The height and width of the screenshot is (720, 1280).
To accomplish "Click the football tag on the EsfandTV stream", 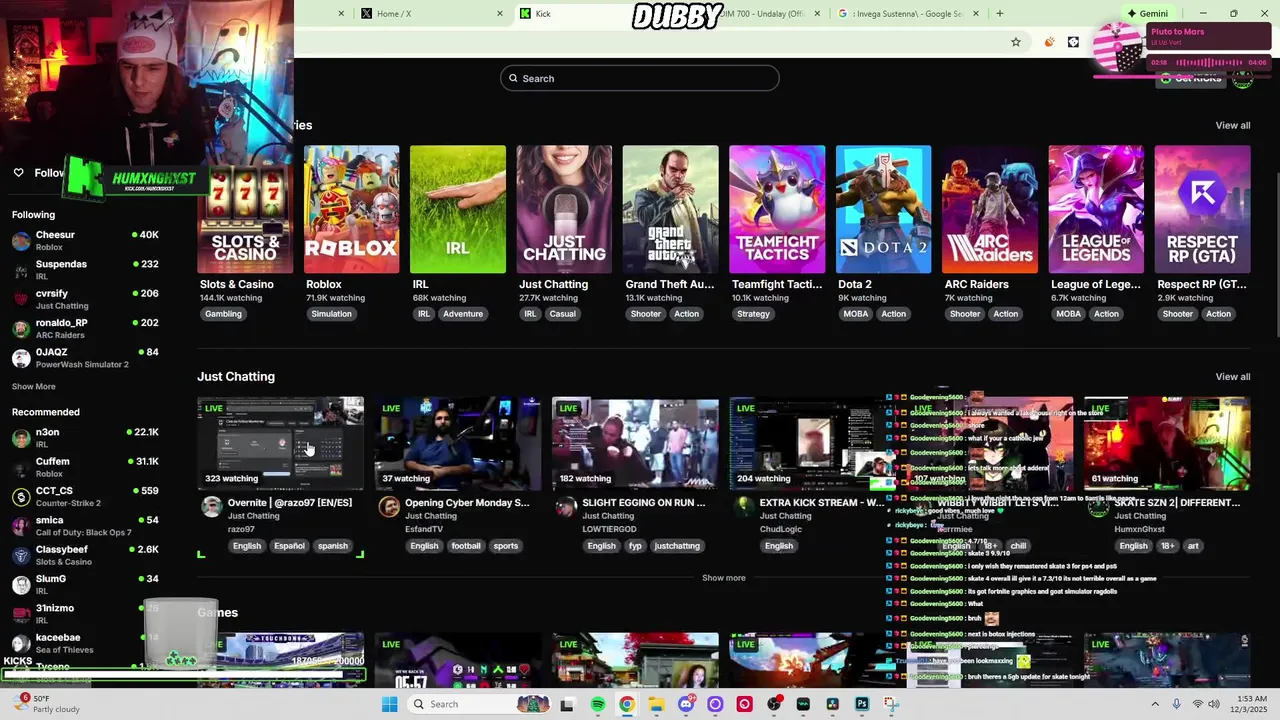I will tap(466, 546).
